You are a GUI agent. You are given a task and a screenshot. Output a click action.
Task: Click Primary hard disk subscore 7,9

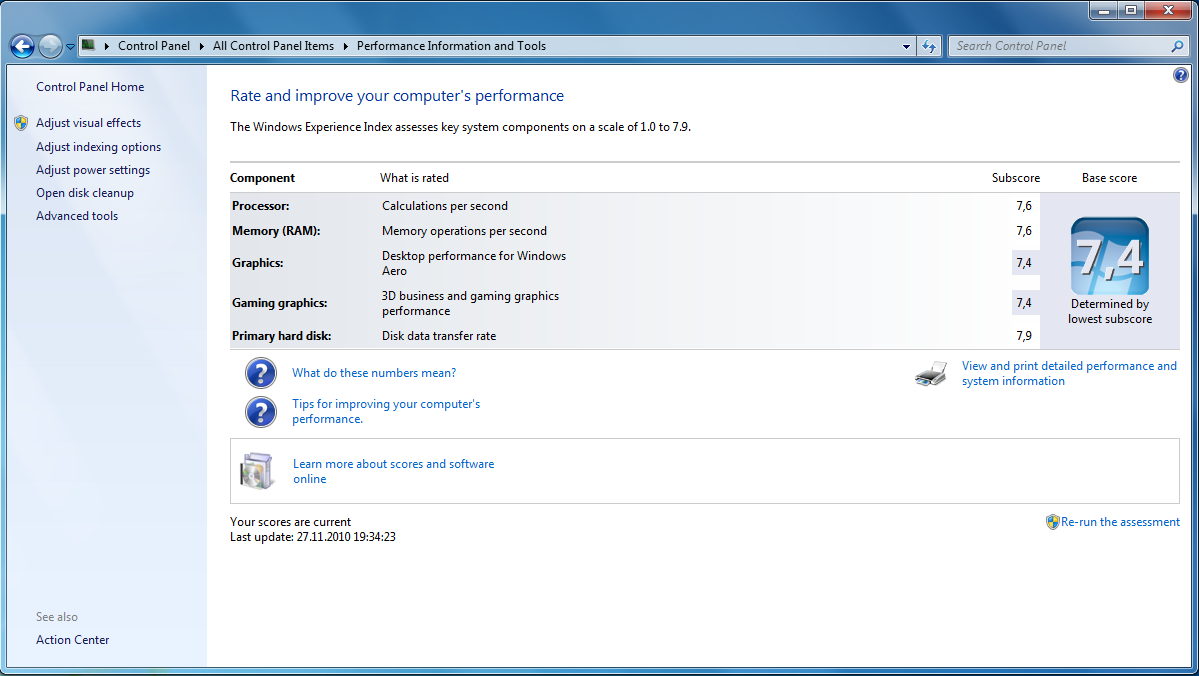point(1024,336)
